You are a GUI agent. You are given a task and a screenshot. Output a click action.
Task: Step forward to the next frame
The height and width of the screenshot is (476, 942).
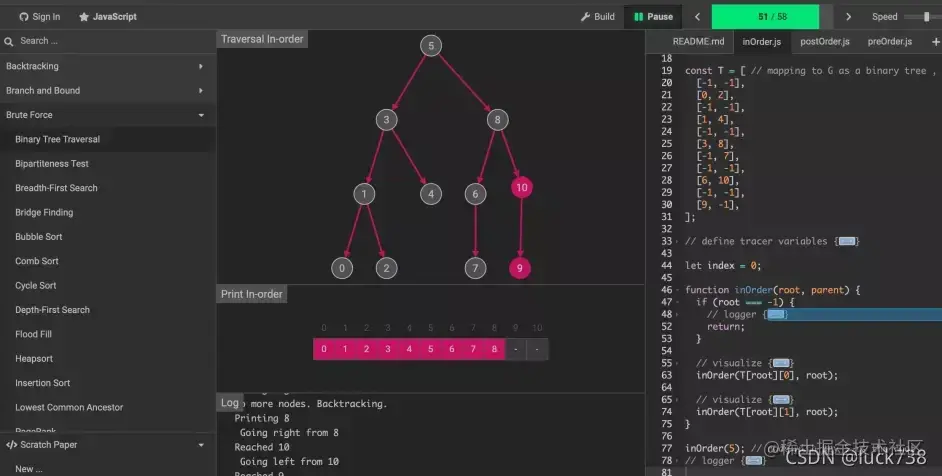click(x=848, y=17)
